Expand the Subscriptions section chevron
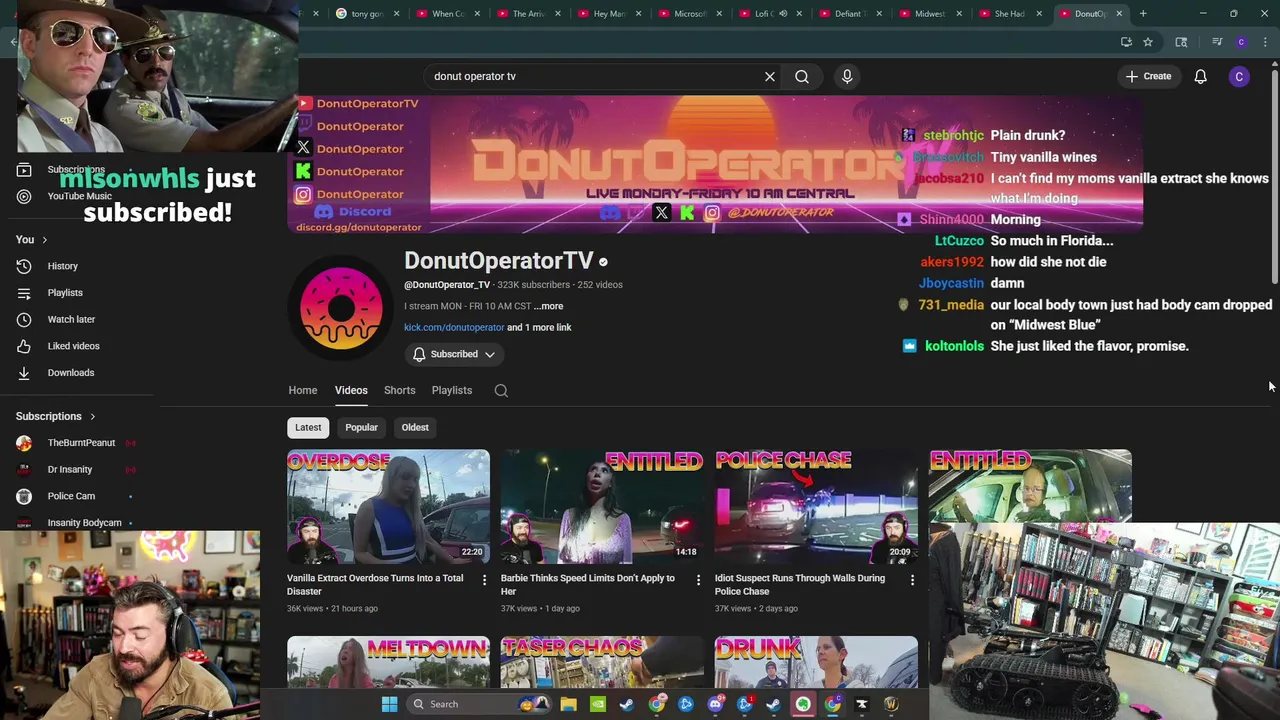1280x720 pixels. tap(92, 416)
